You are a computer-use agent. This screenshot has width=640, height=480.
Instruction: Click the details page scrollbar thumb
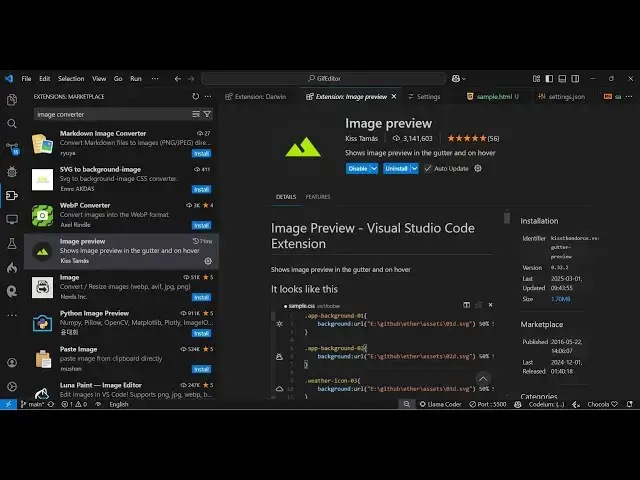(507, 218)
